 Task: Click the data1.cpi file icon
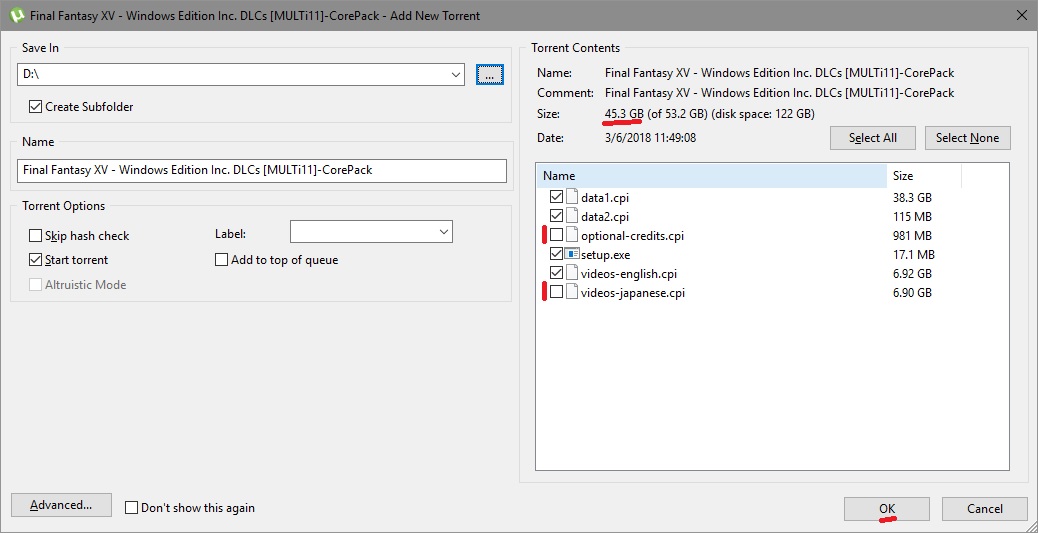point(572,197)
